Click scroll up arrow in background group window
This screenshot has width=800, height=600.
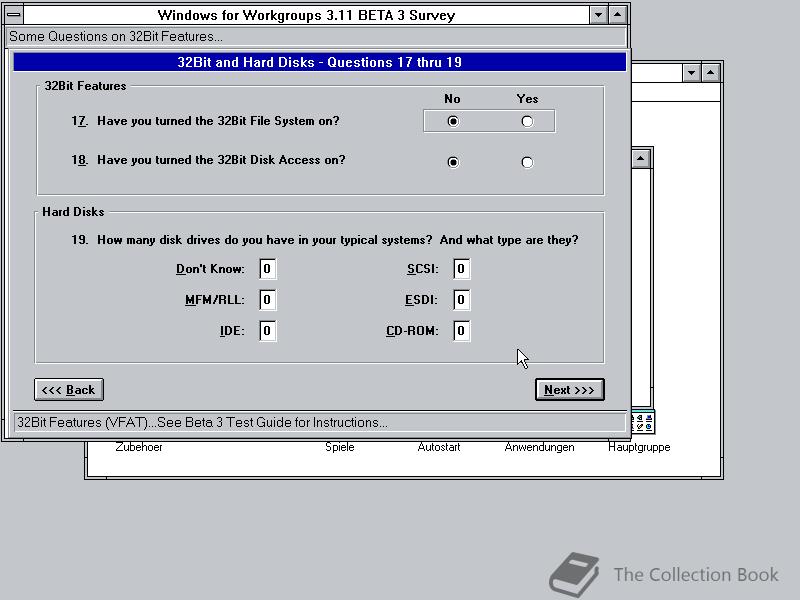[x=641, y=159]
